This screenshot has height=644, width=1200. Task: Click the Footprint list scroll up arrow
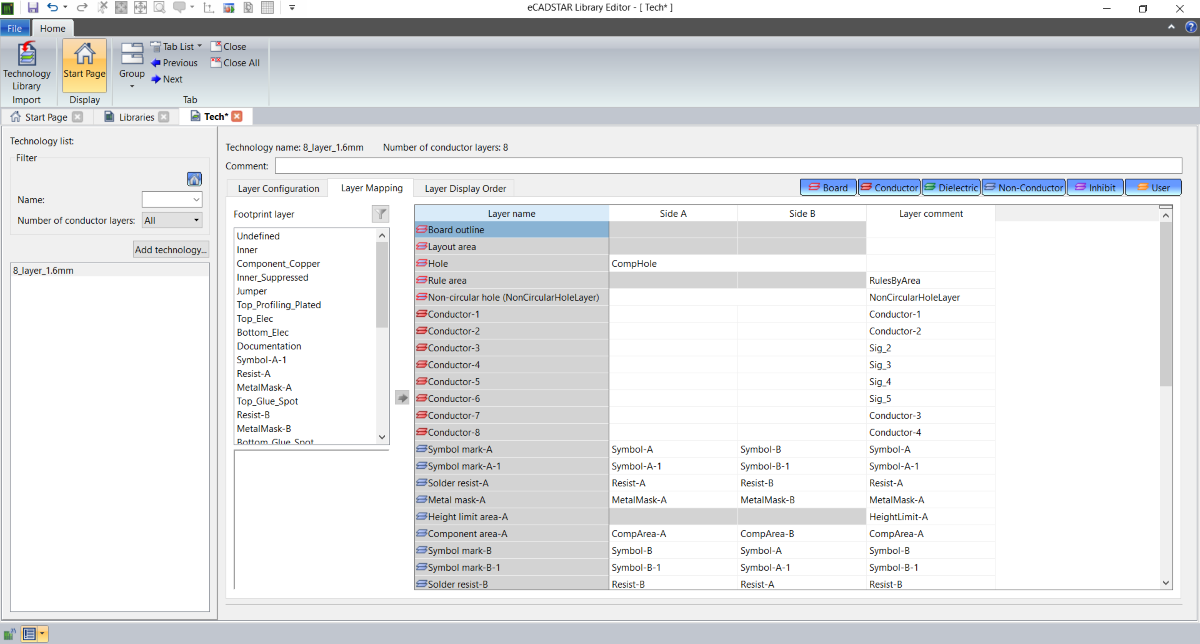(x=382, y=235)
